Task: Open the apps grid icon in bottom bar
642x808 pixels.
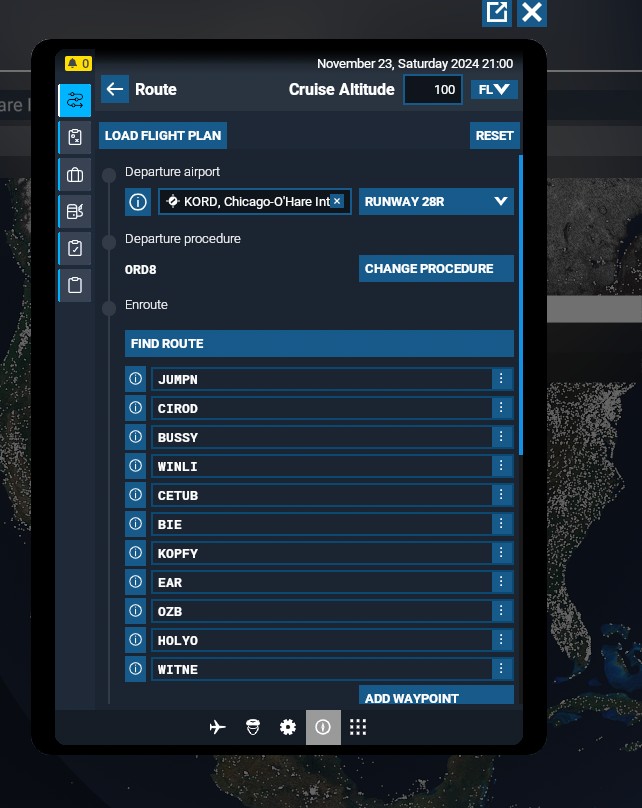Action: coord(358,727)
